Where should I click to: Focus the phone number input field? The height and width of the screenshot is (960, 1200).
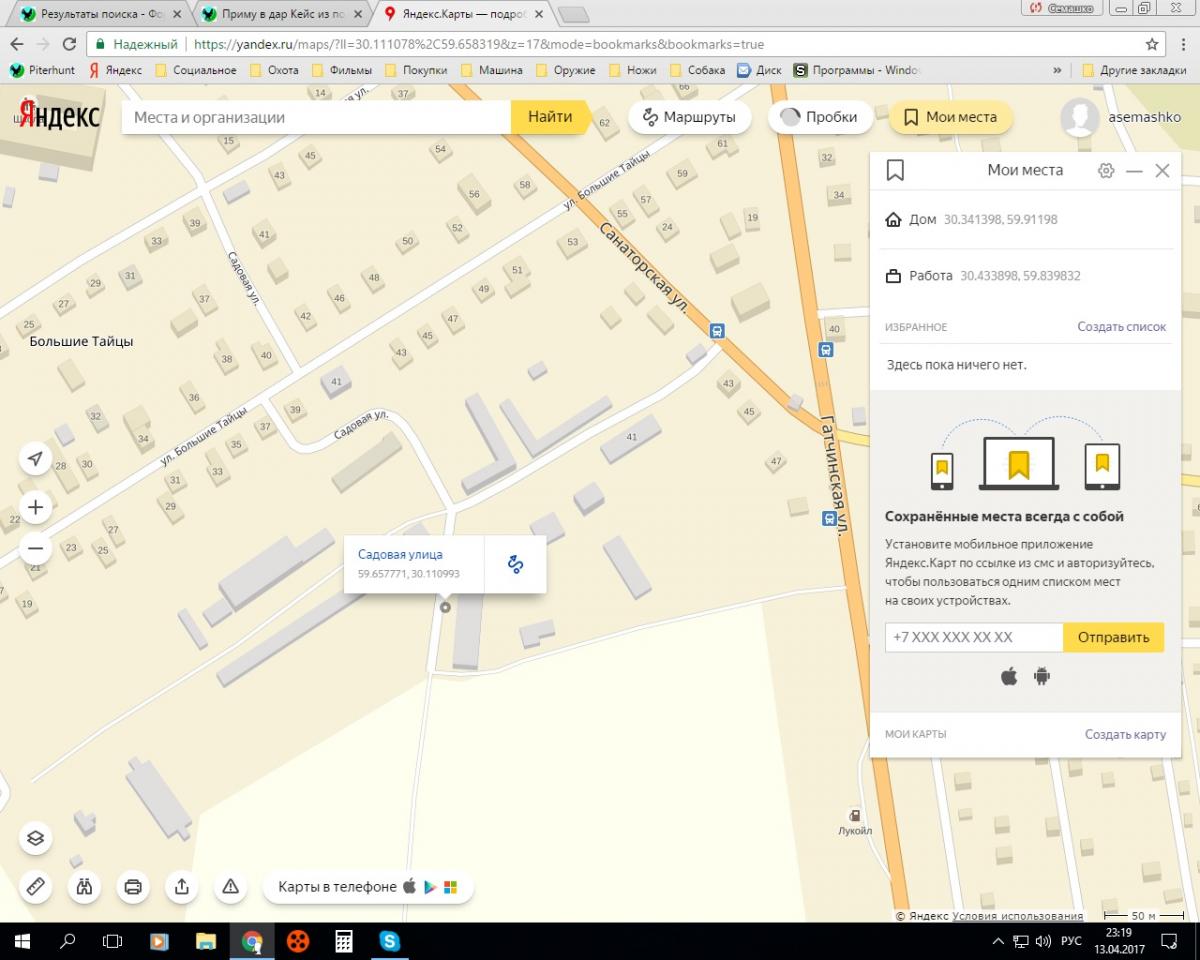pos(973,637)
